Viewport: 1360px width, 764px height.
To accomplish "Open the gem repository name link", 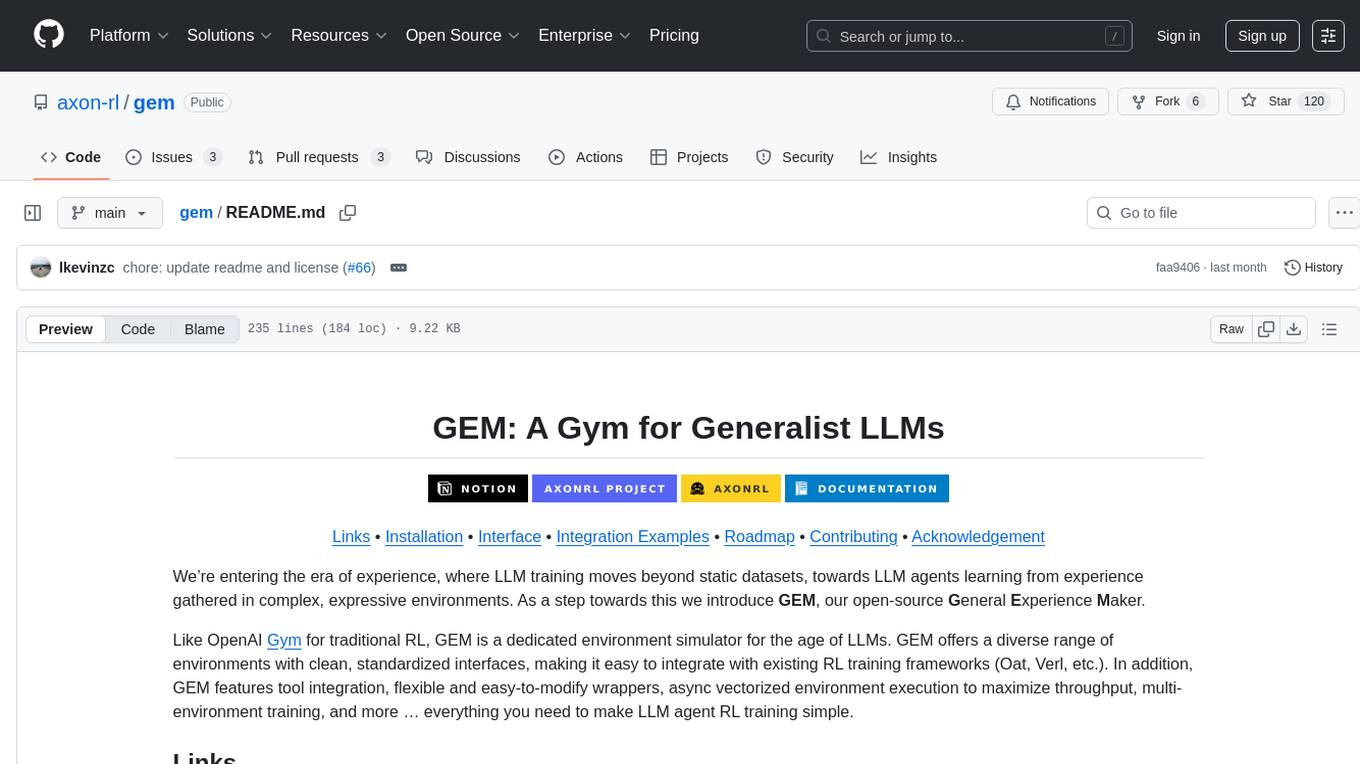I will coord(154,102).
